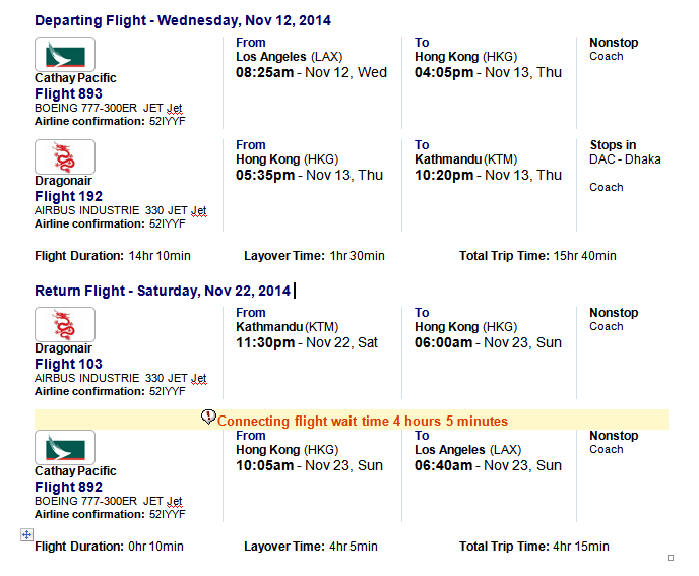Click the Stops in DAC - Dhaka text
Viewport: 699px width, 576px height.
coord(625,152)
